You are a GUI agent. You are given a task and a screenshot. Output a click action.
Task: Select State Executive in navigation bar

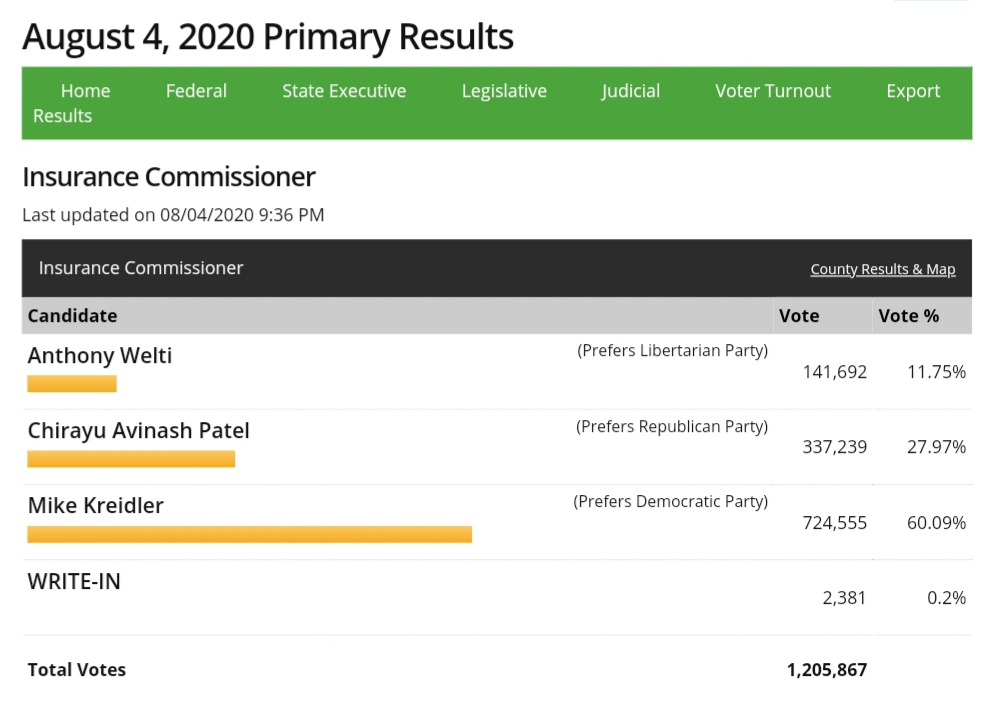(344, 91)
